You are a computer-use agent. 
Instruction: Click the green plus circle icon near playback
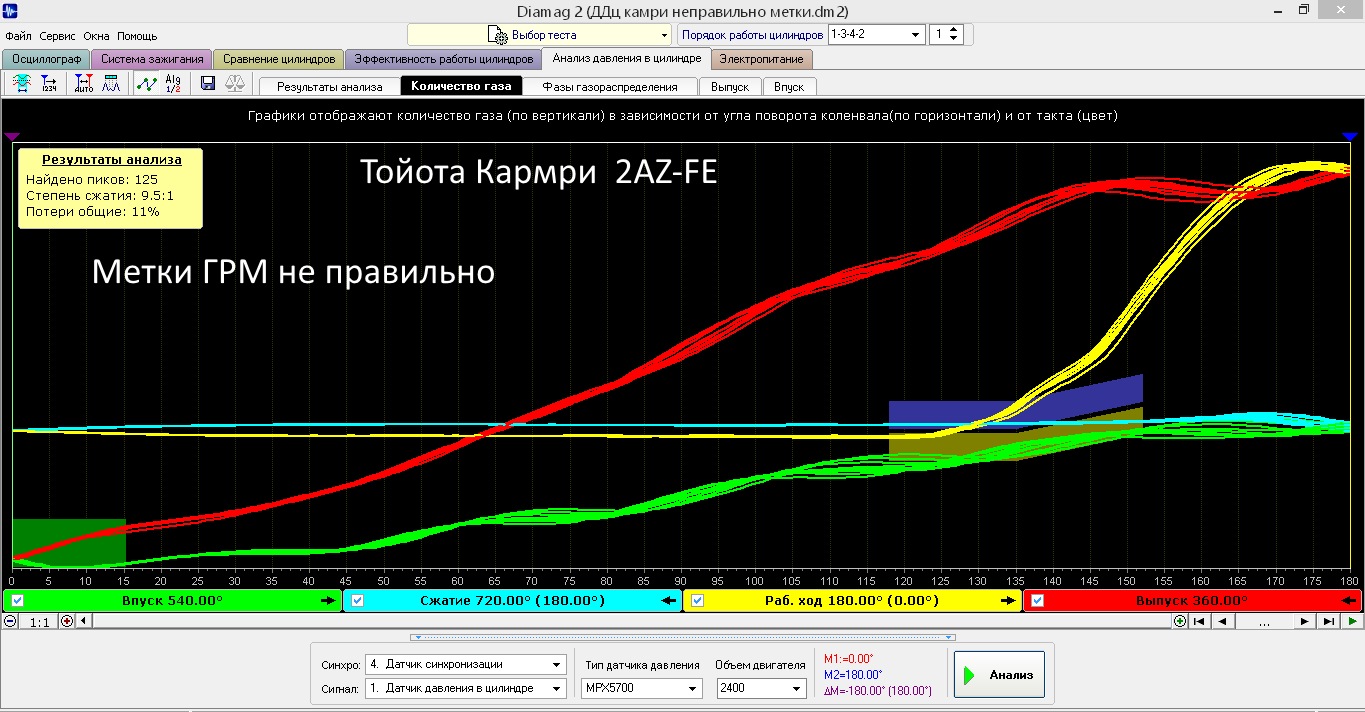(x=1180, y=621)
